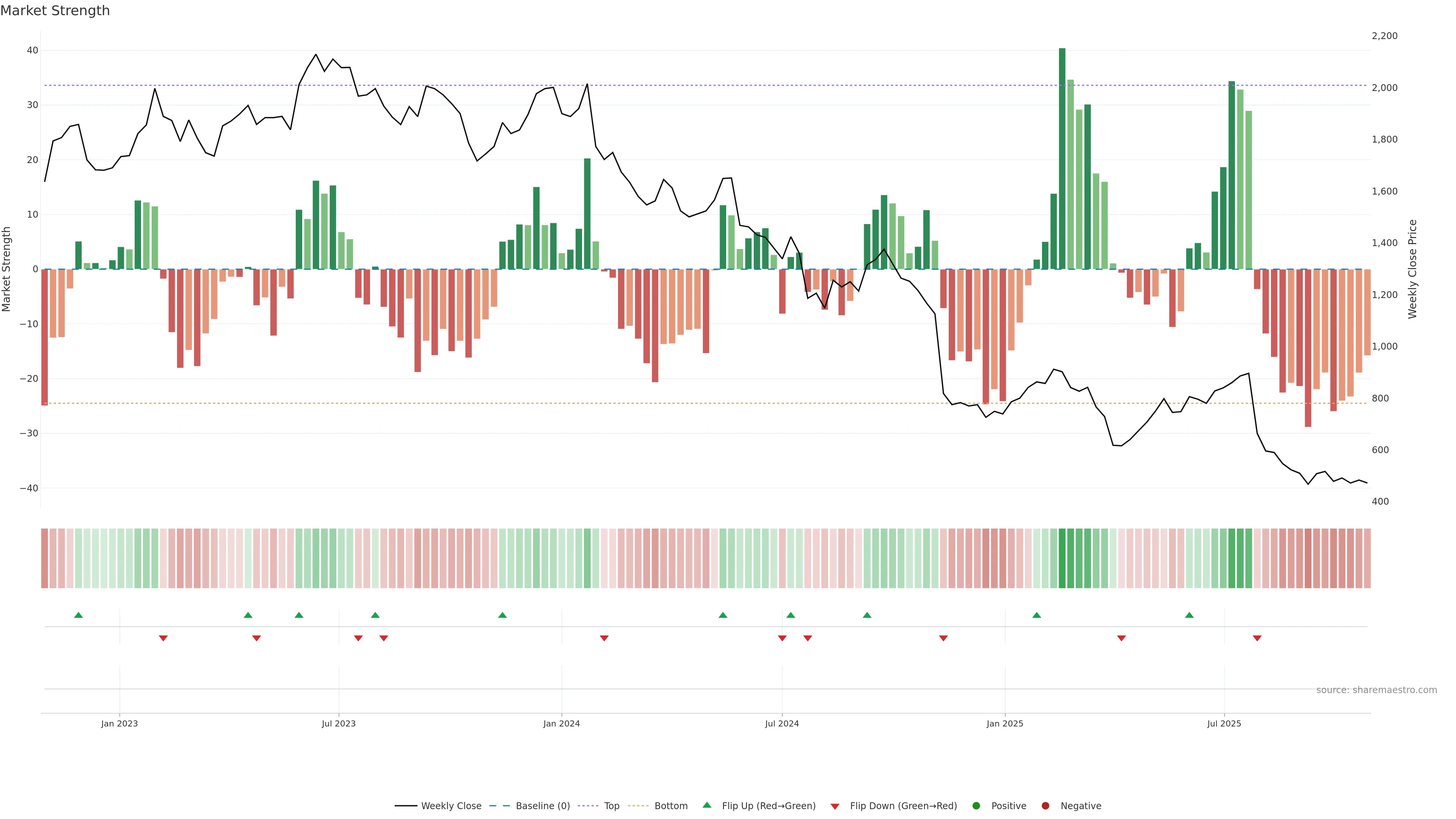1456x819 pixels.
Task: Click the green flip-up marker just after Jan 2025
Action: pos(1037,615)
